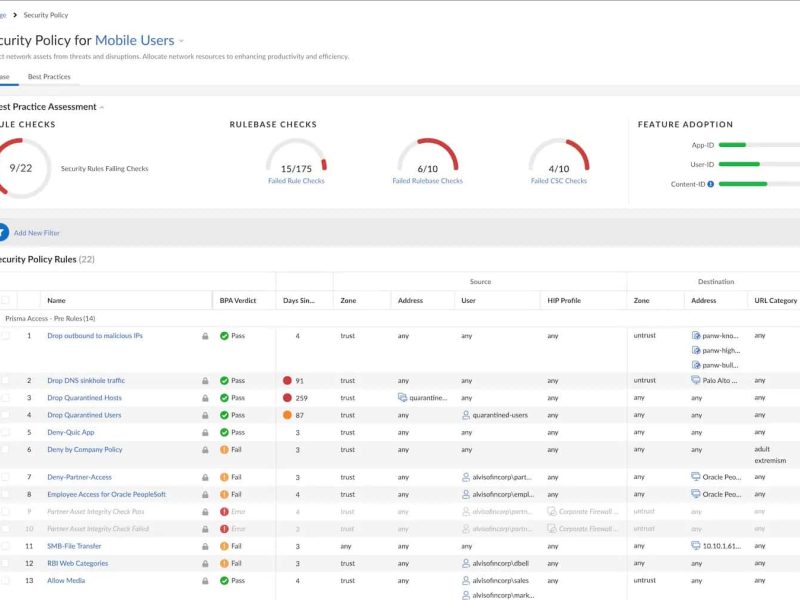This screenshot has width=800, height=600.
Task: Open Failed CSC Checks link
Action: [559, 181]
